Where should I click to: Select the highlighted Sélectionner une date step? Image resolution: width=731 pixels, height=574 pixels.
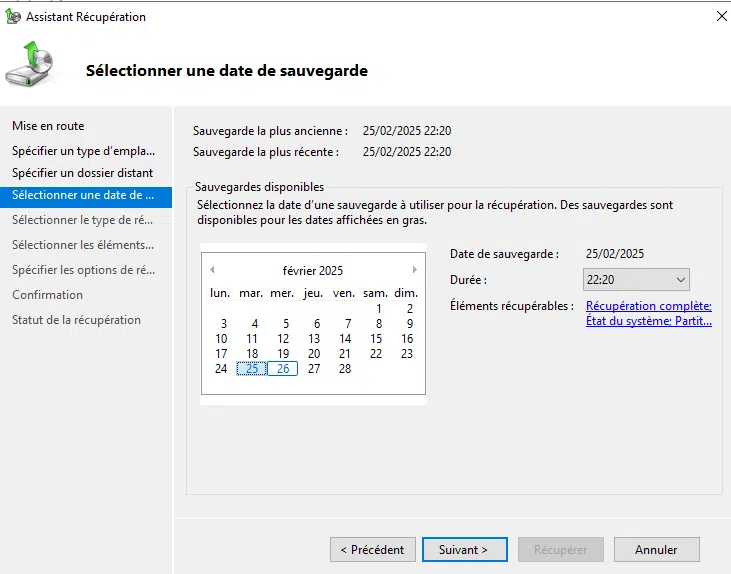click(83, 195)
